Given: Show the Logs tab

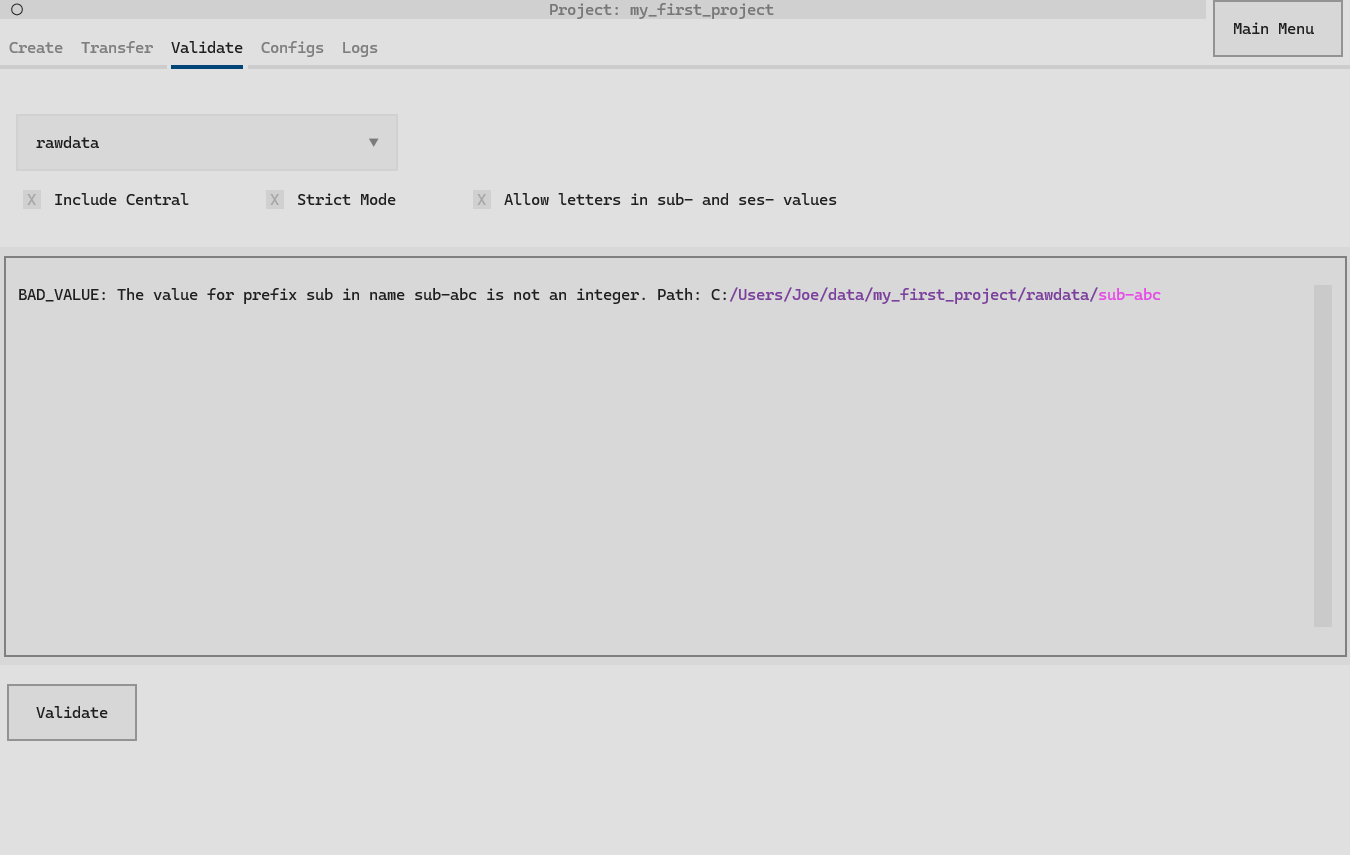Looking at the screenshot, I should coord(359,48).
